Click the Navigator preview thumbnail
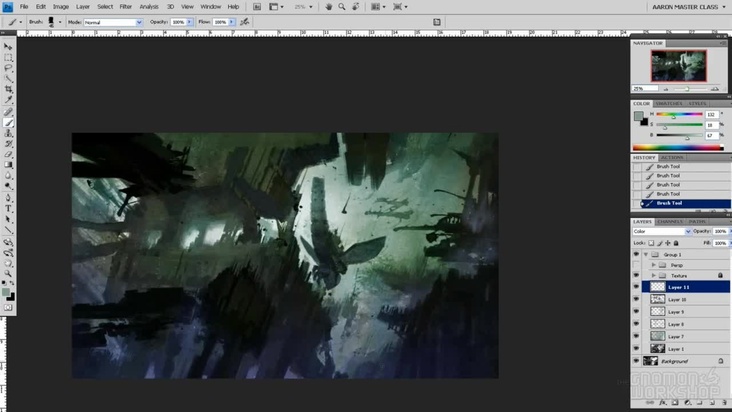 pyautogui.click(x=679, y=66)
